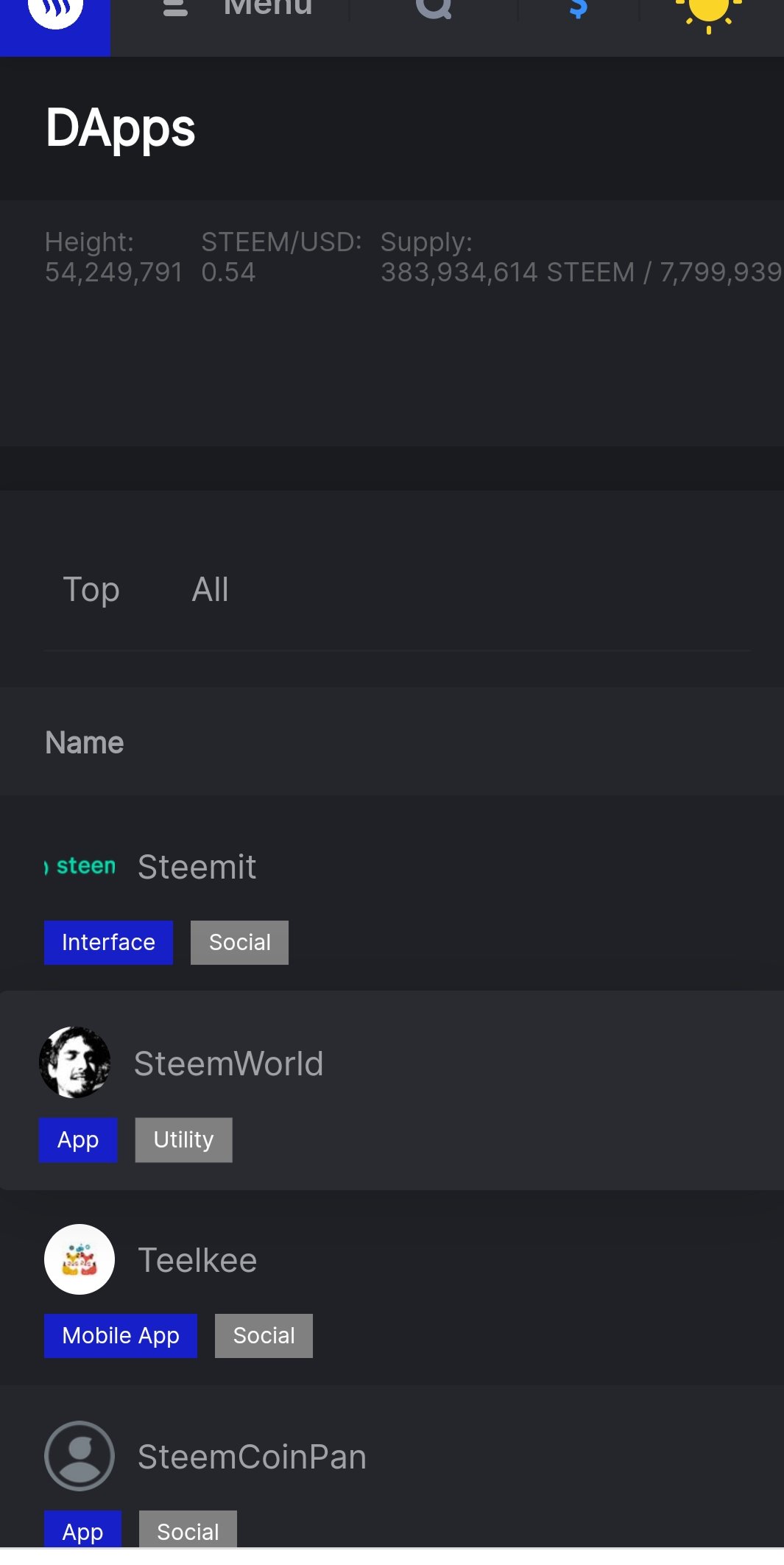Click the Teelkee round logo icon
The image size is (784, 1565).
pyautogui.click(x=80, y=1259)
